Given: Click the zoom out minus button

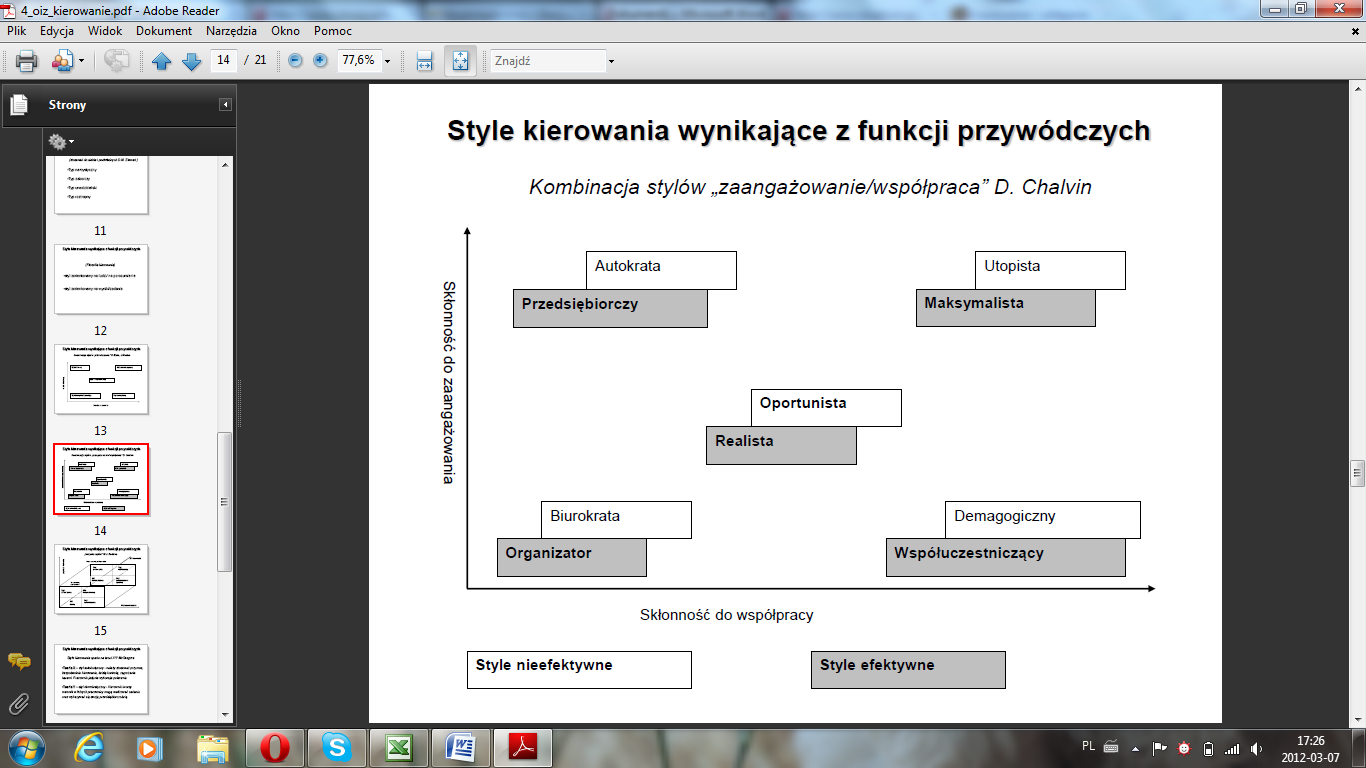Looking at the screenshot, I should 295,61.
